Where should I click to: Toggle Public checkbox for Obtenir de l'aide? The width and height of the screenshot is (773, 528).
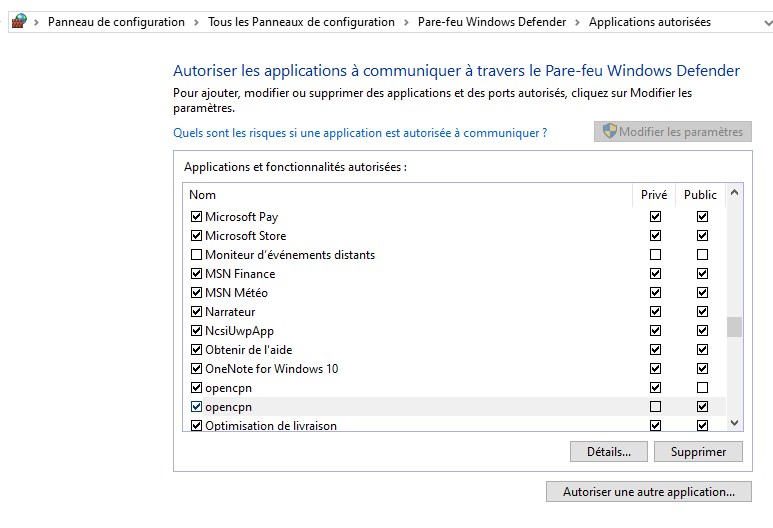(703, 350)
